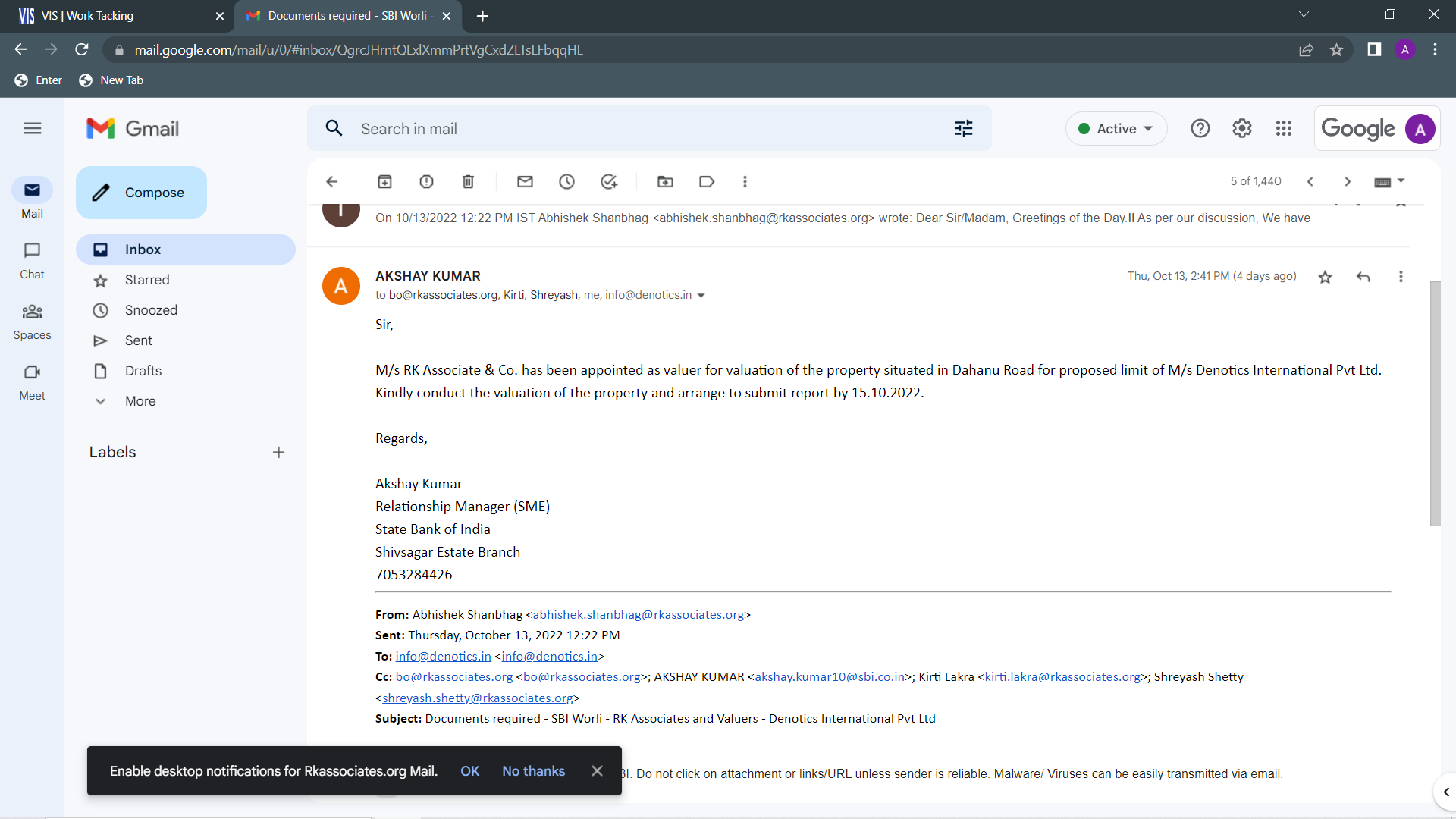Archive this email conversation
Screen dimensions: 1456x819
(384, 181)
